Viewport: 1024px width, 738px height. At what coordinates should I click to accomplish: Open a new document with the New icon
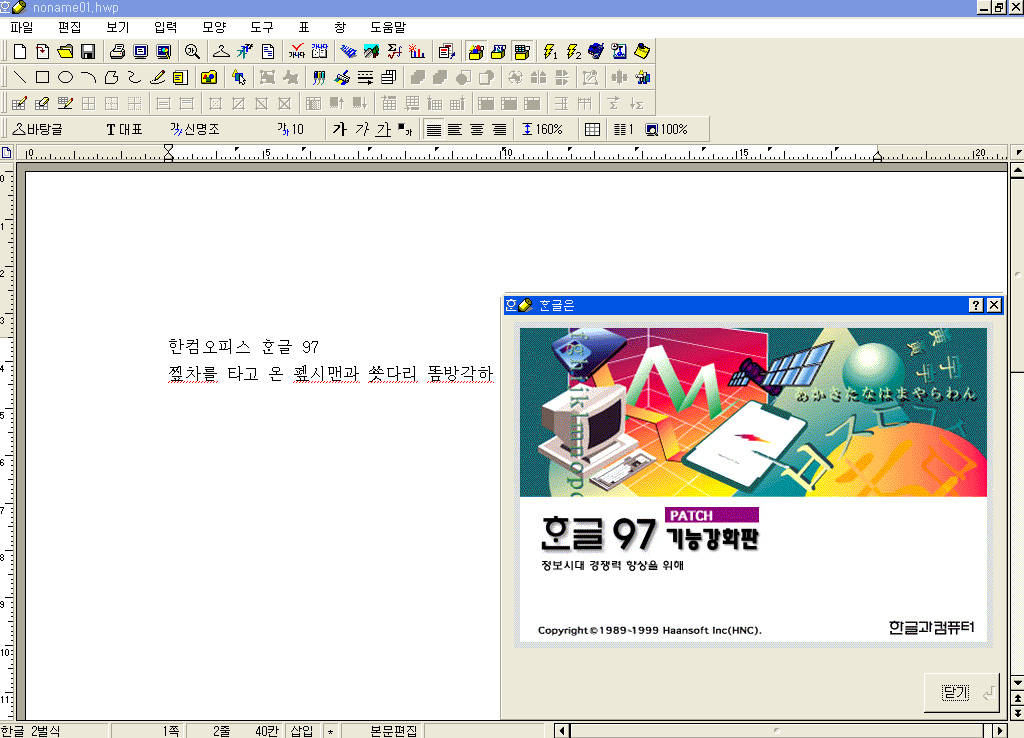[18, 51]
